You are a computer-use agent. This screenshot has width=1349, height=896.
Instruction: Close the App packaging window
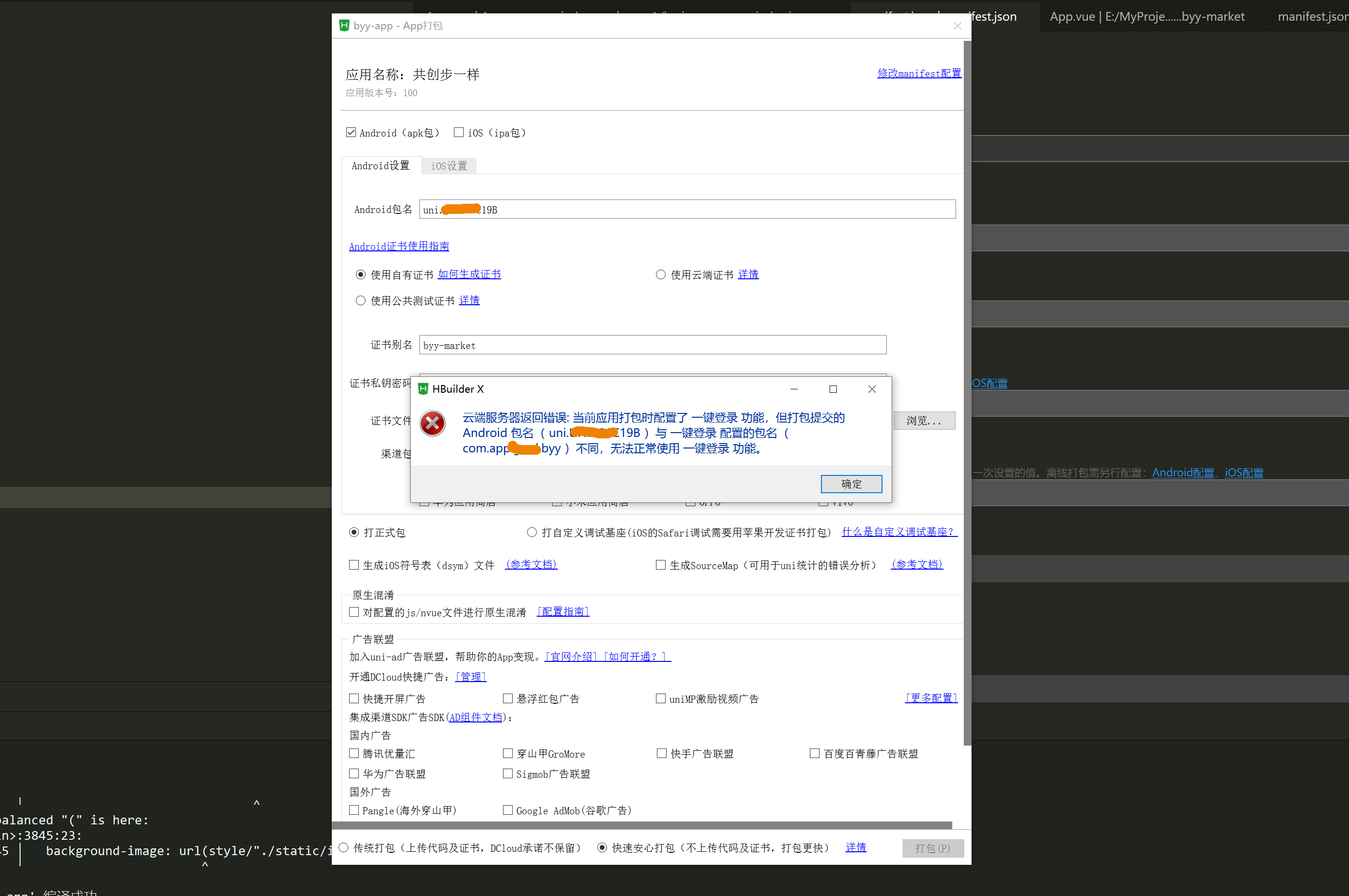958,25
